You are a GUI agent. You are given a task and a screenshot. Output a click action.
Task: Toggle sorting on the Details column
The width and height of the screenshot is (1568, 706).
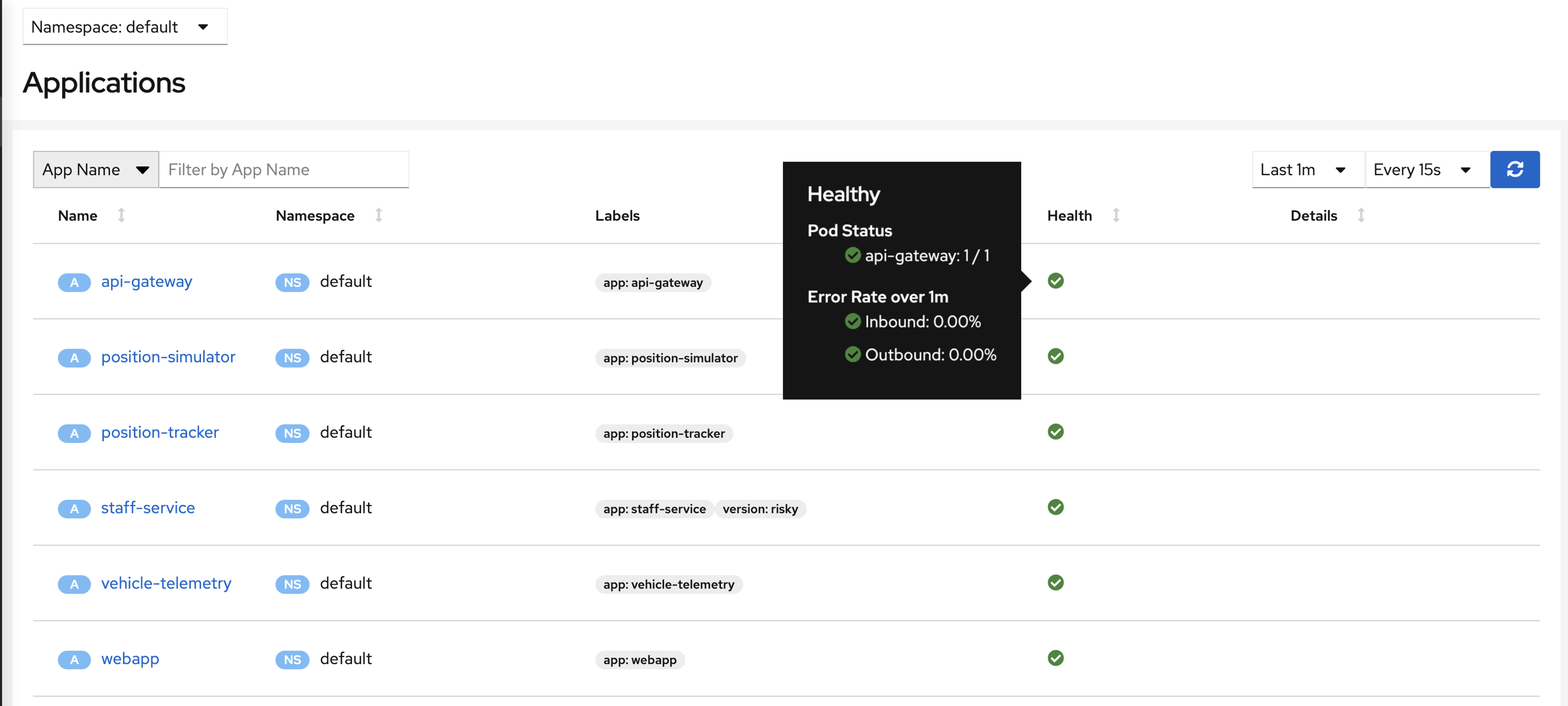(1362, 215)
